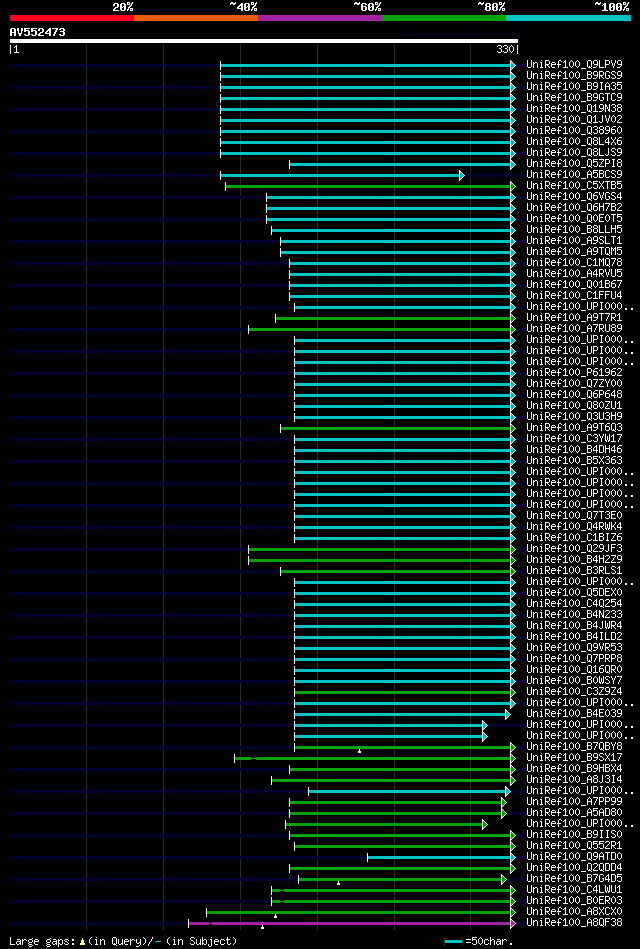Select the UniRef100_B4H2Z9 label
Viewport: 640px width, 949px height.
click(574, 560)
